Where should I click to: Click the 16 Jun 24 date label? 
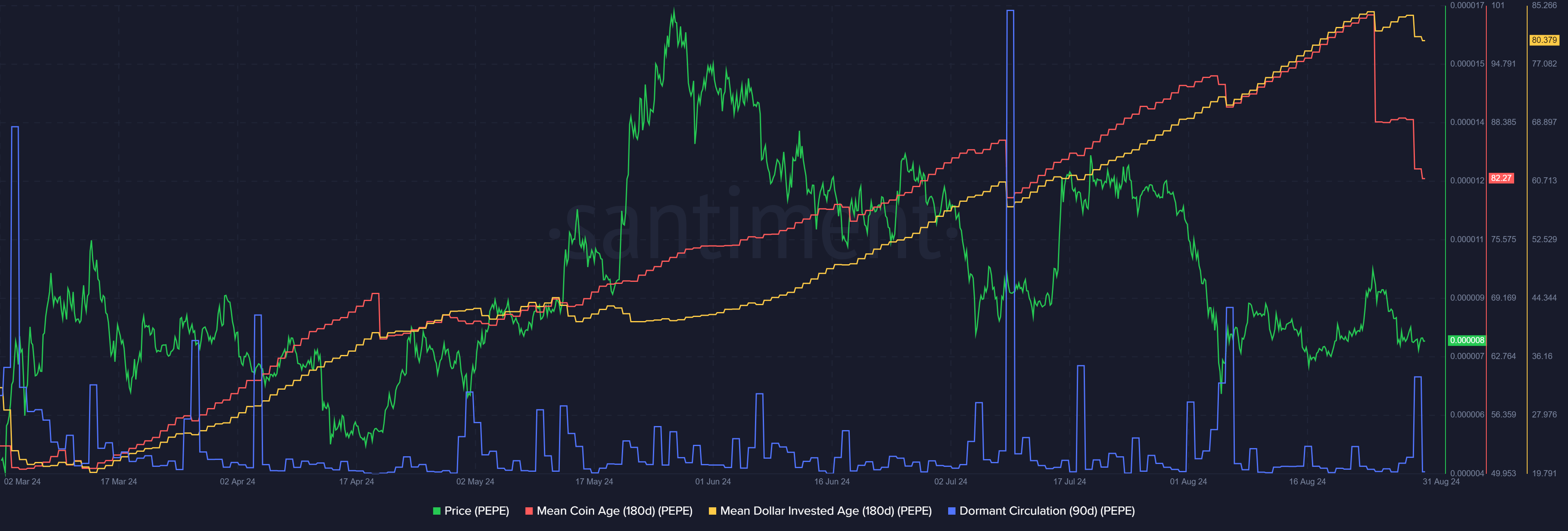(x=832, y=482)
